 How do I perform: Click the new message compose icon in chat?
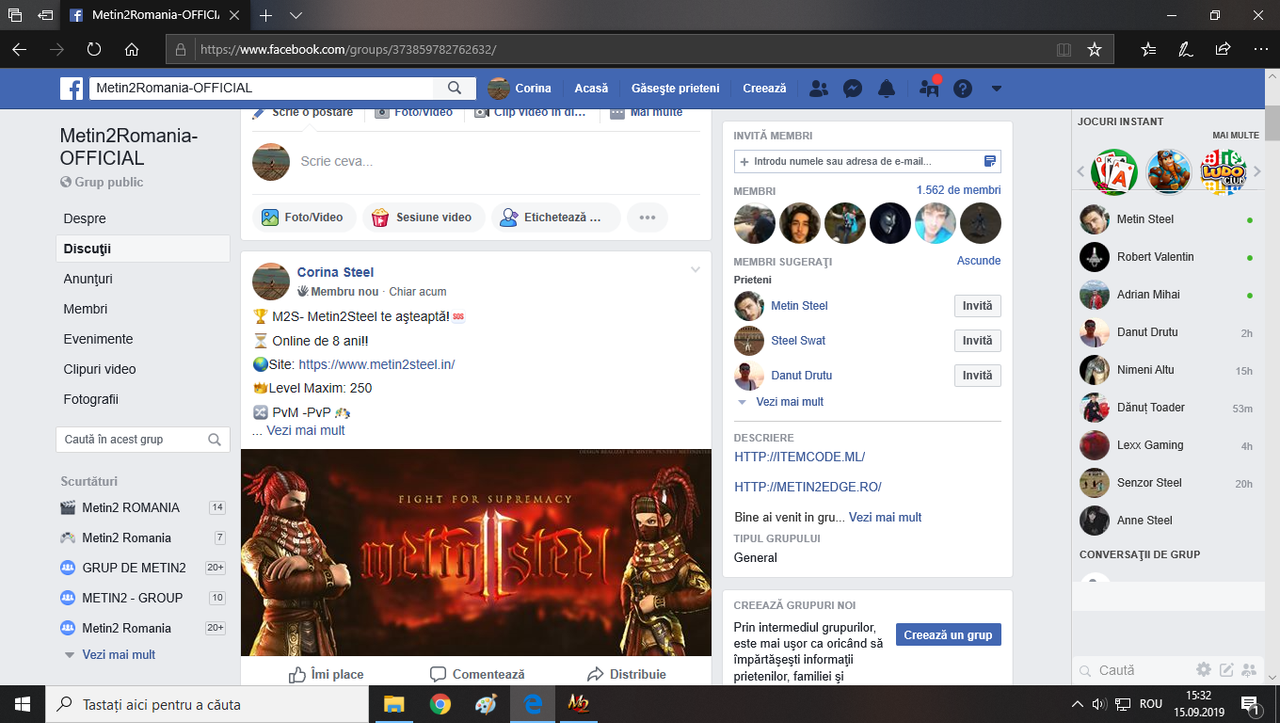(x=1226, y=670)
